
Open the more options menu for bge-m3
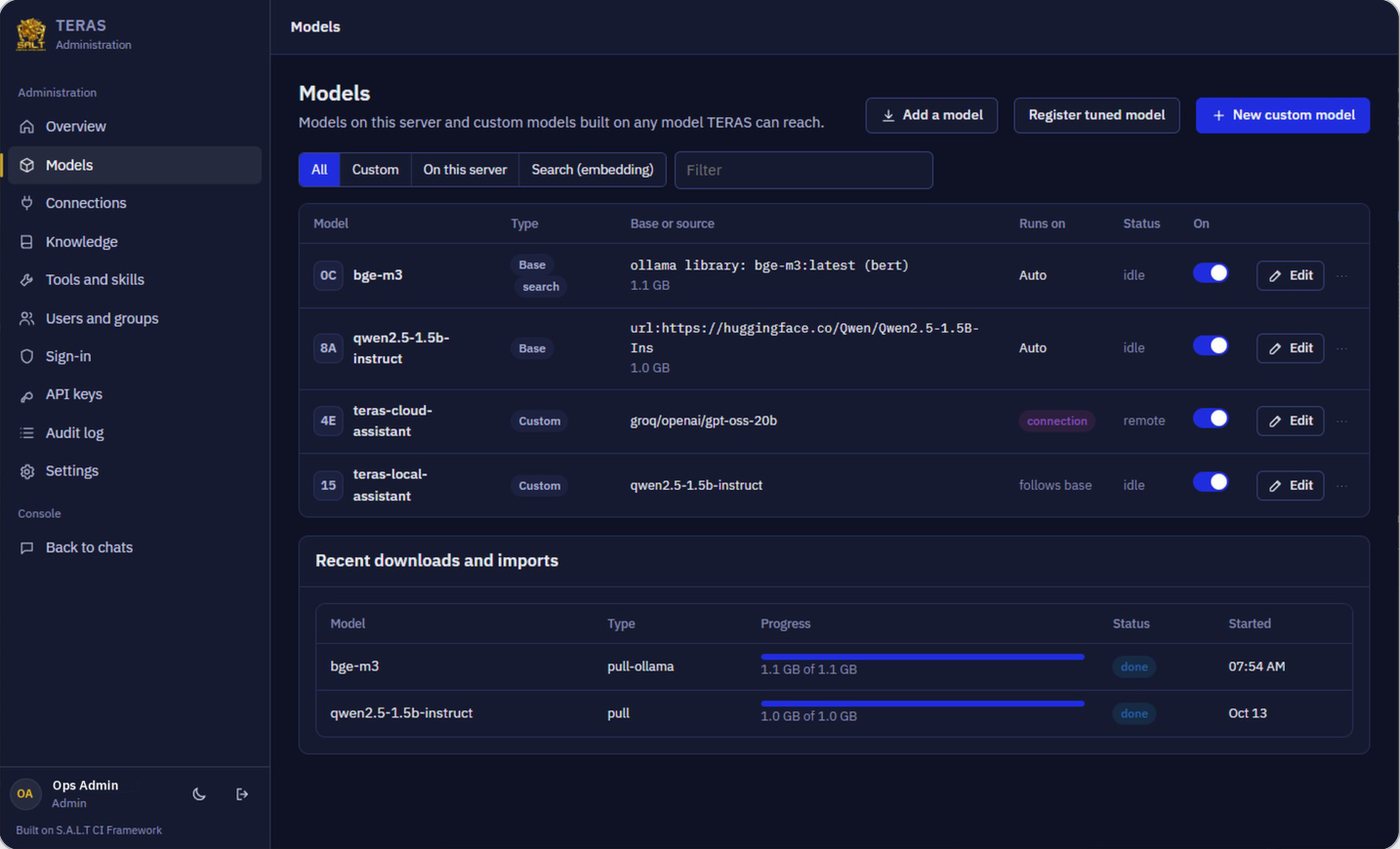[x=1342, y=275]
